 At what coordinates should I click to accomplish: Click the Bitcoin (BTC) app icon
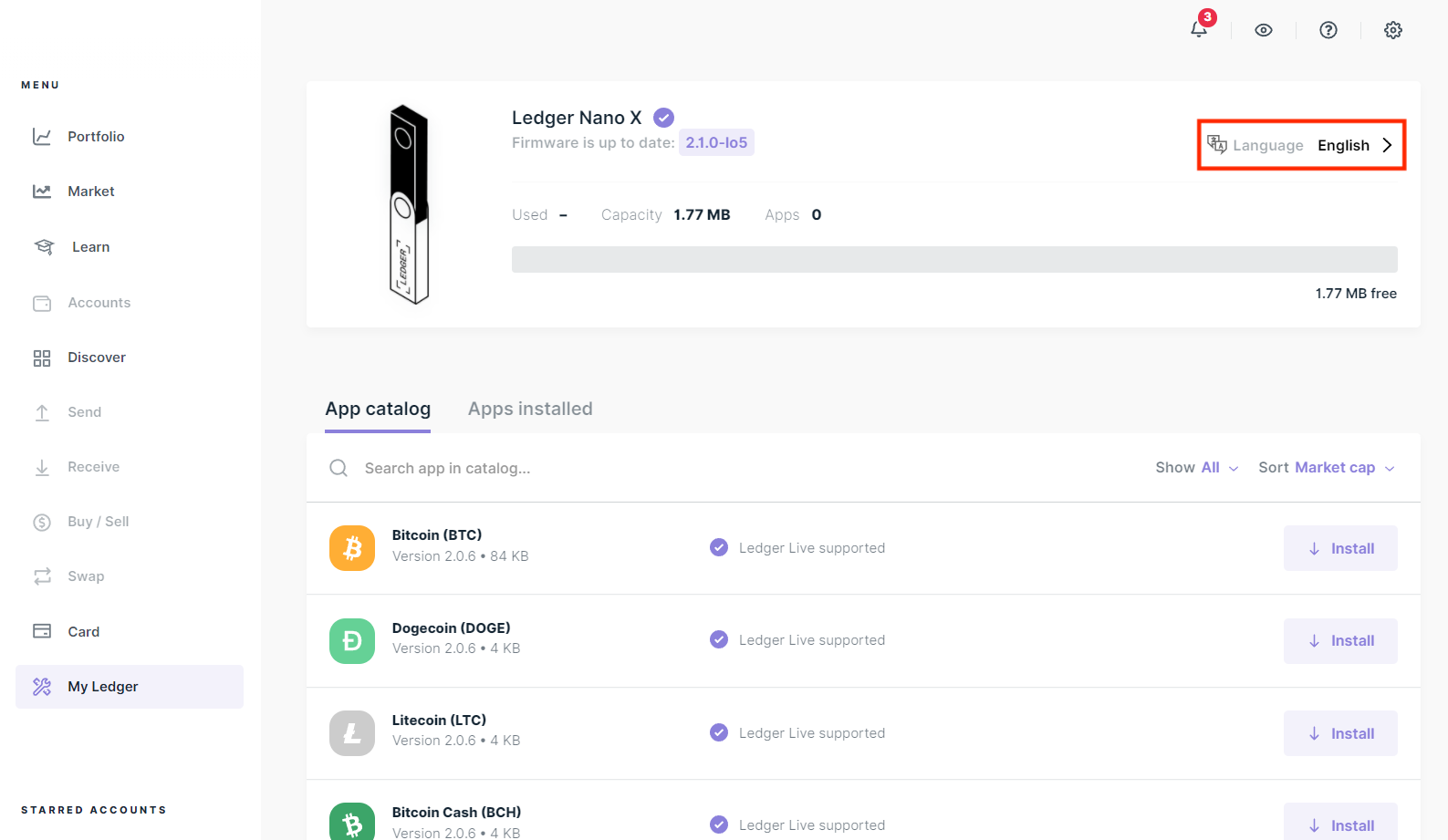point(352,548)
